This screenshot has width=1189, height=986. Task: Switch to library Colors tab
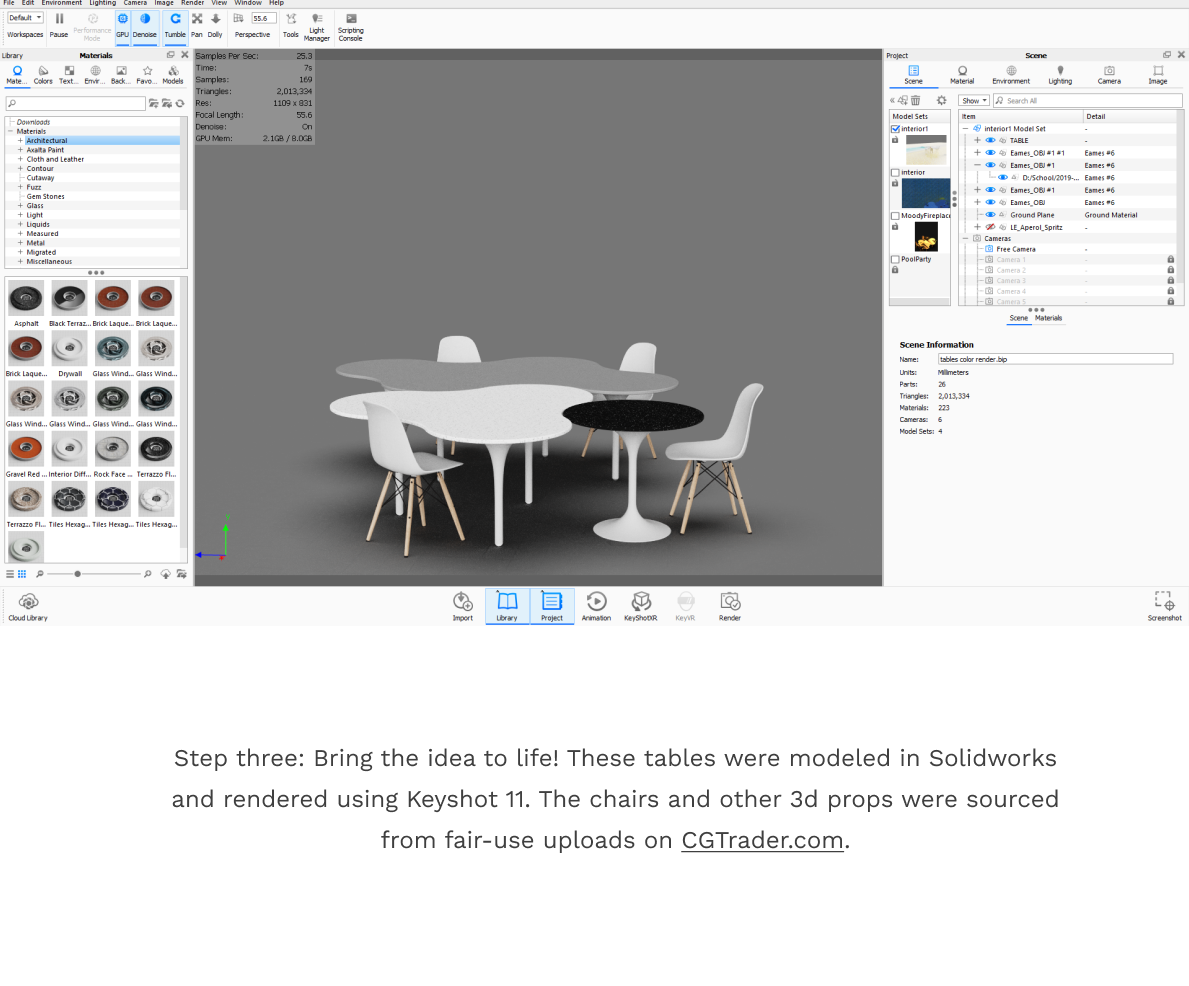[43, 75]
